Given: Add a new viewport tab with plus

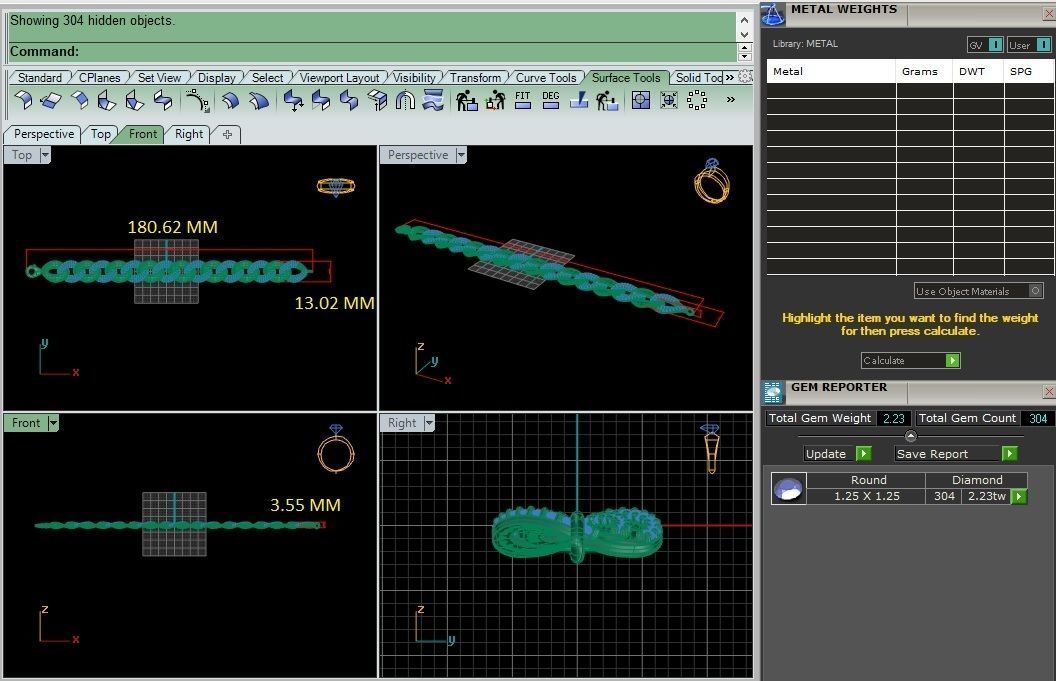Looking at the screenshot, I should (227, 135).
